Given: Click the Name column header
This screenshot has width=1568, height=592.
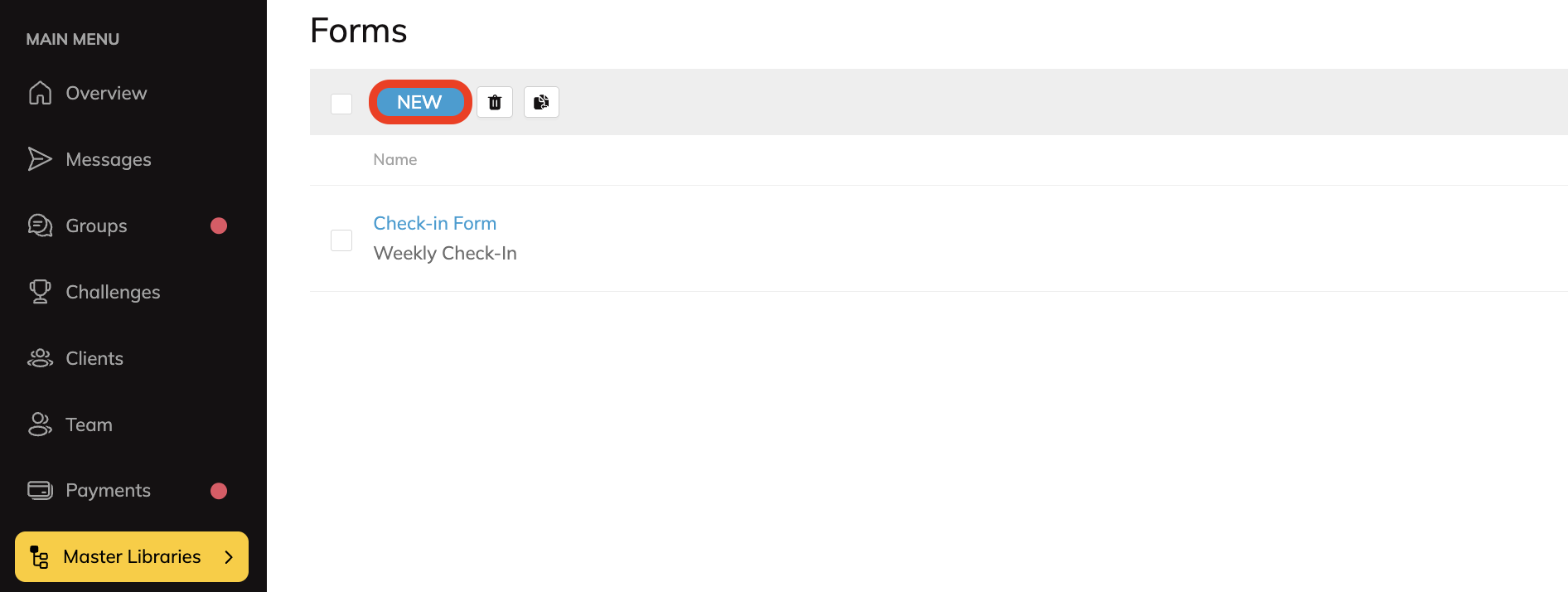Looking at the screenshot, I should pos(394,159).
